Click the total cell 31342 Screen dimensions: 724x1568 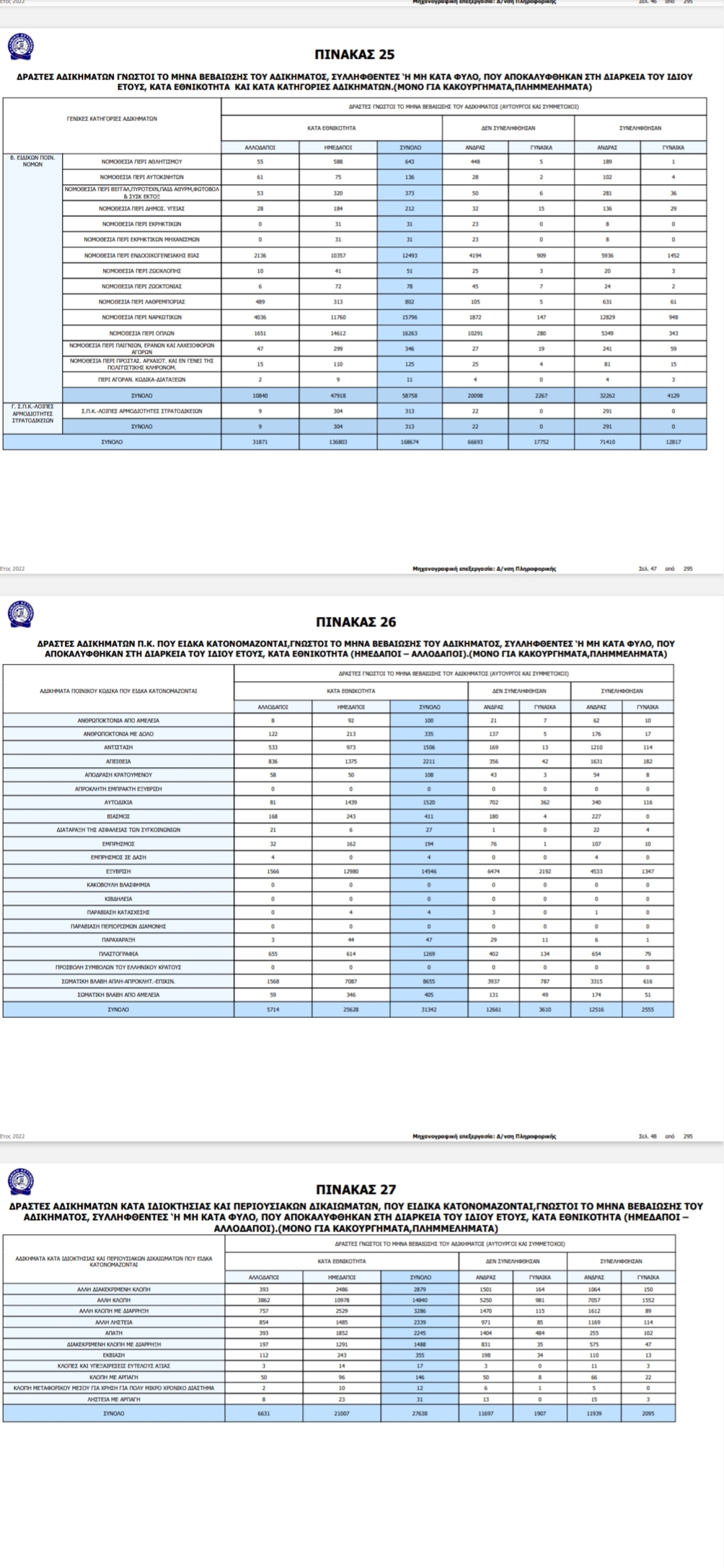click(x=429, y=1009)
